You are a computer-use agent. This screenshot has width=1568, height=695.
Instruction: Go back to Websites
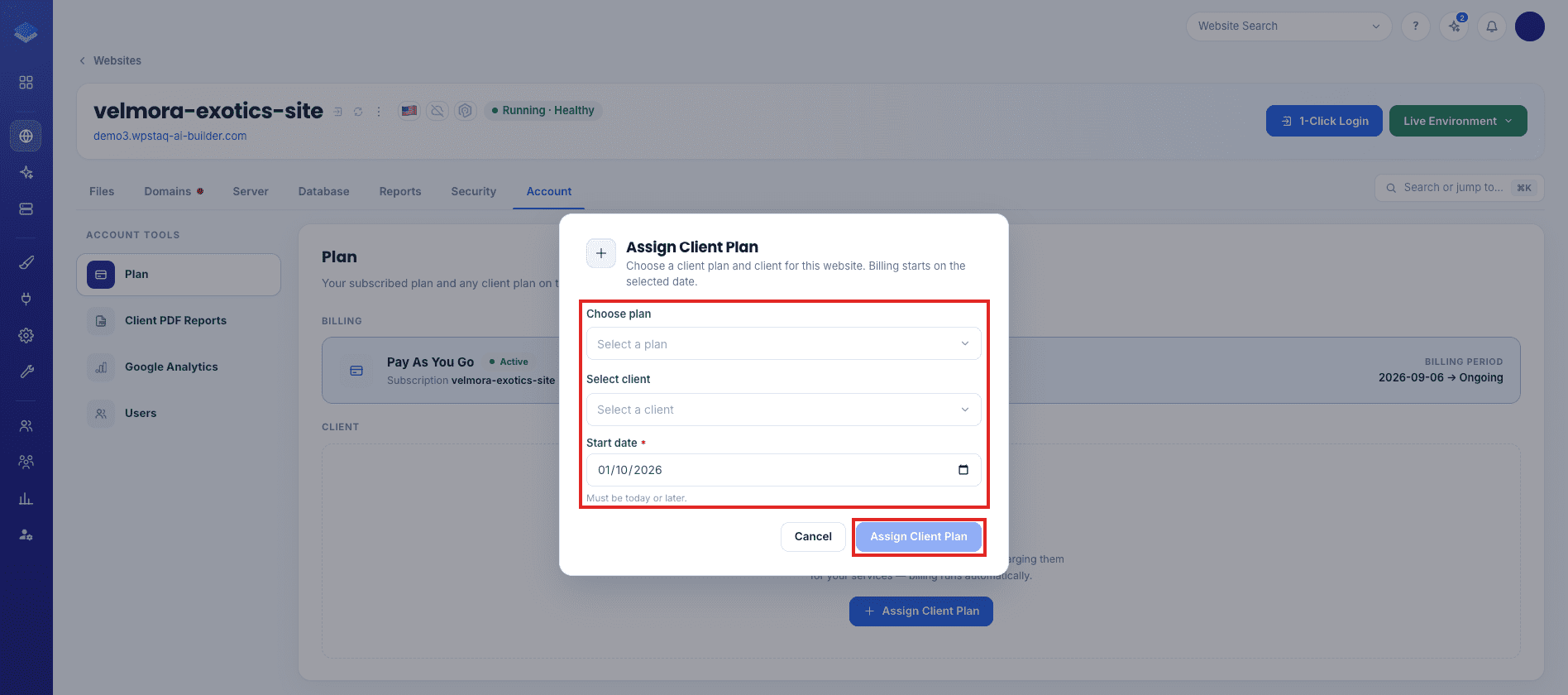click(110, 60)
